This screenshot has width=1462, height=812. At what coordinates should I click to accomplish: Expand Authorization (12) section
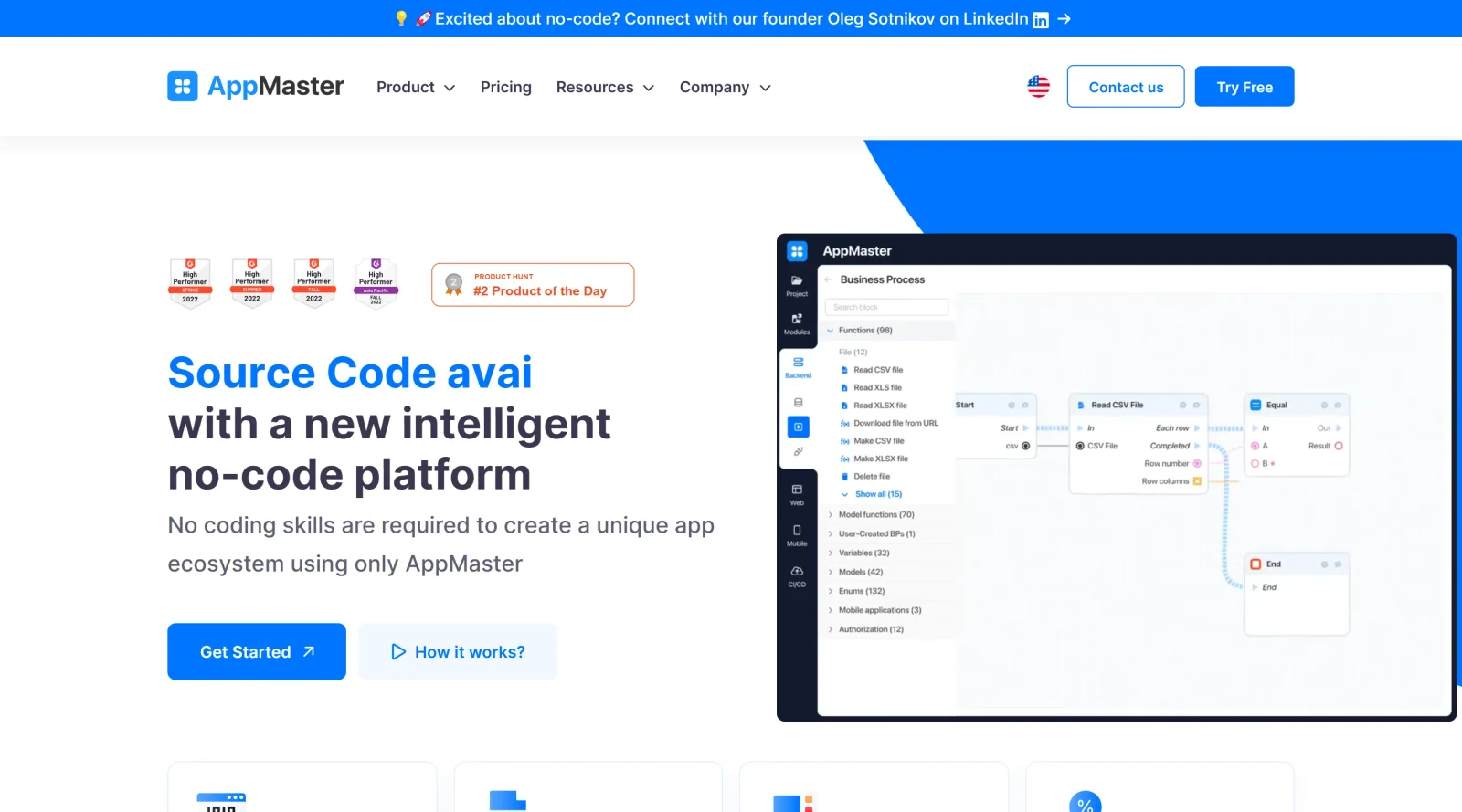pyautogui.click(x=888, y=629)
